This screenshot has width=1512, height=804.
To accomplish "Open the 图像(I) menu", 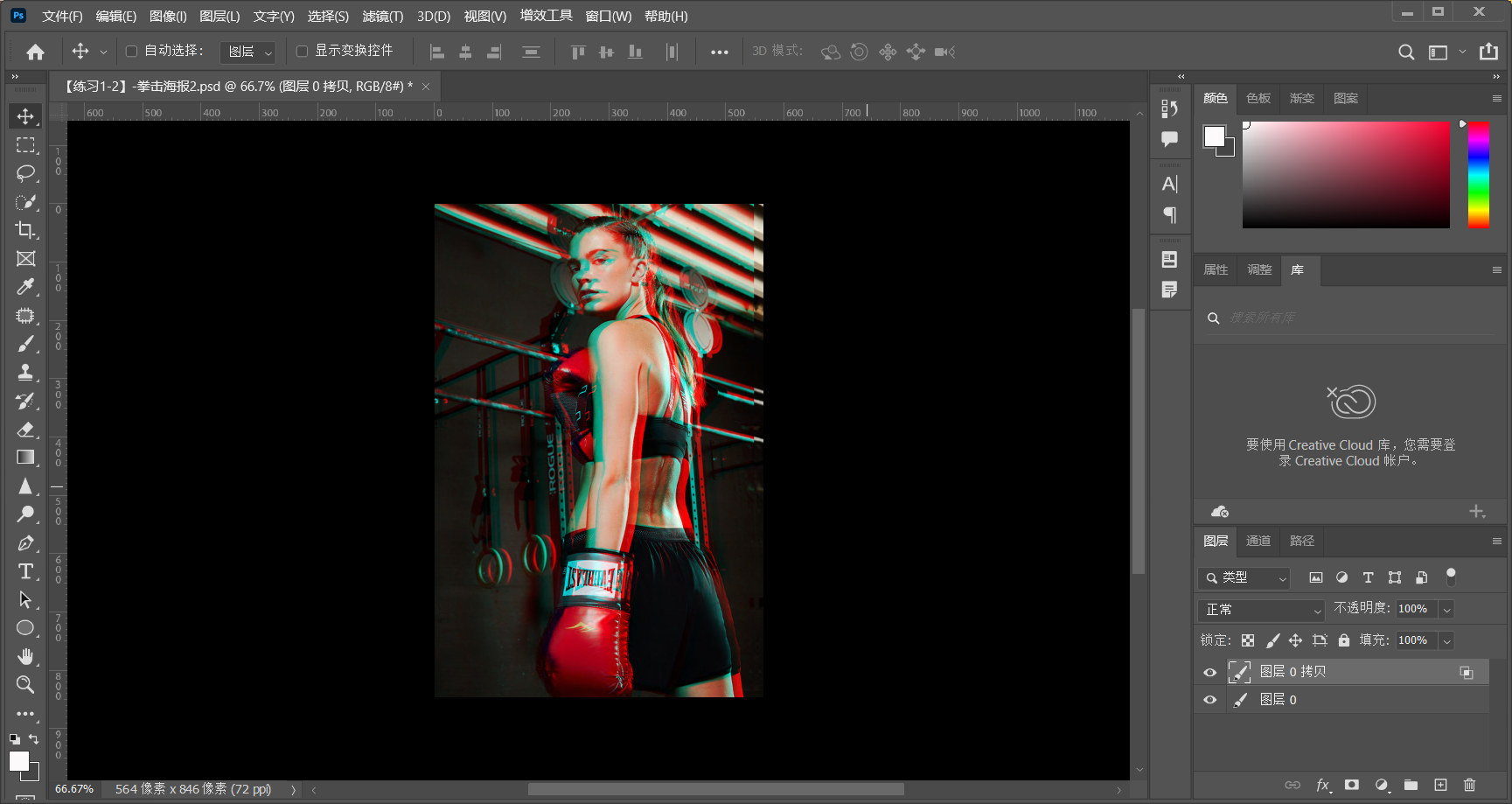I will [168, 16].
